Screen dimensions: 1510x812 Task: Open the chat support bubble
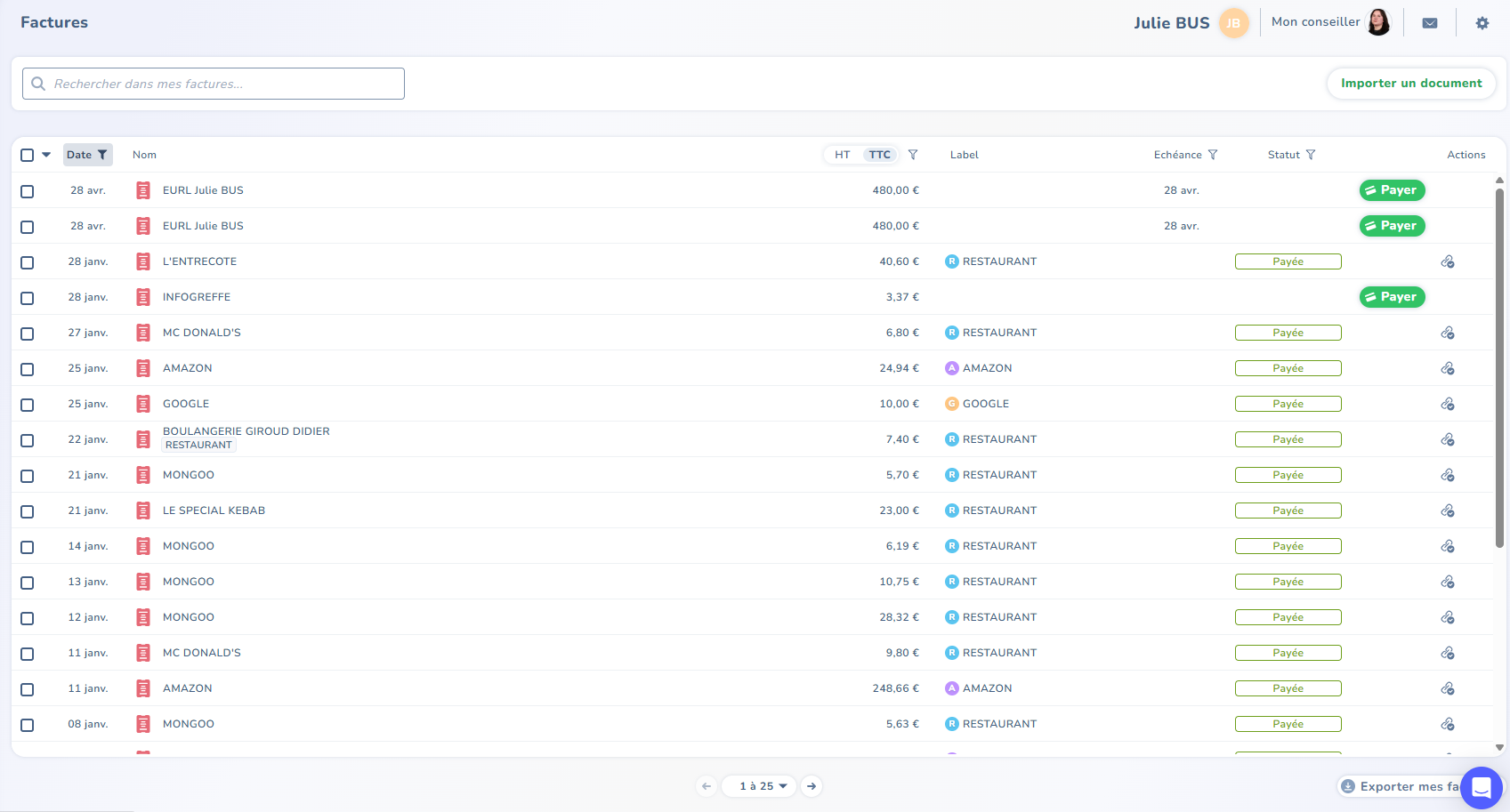click(x=1482, y=787)
